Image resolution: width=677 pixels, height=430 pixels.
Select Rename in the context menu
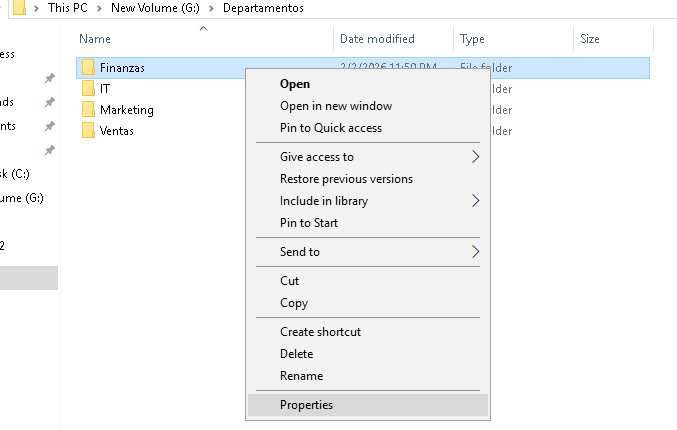point(301,376)
